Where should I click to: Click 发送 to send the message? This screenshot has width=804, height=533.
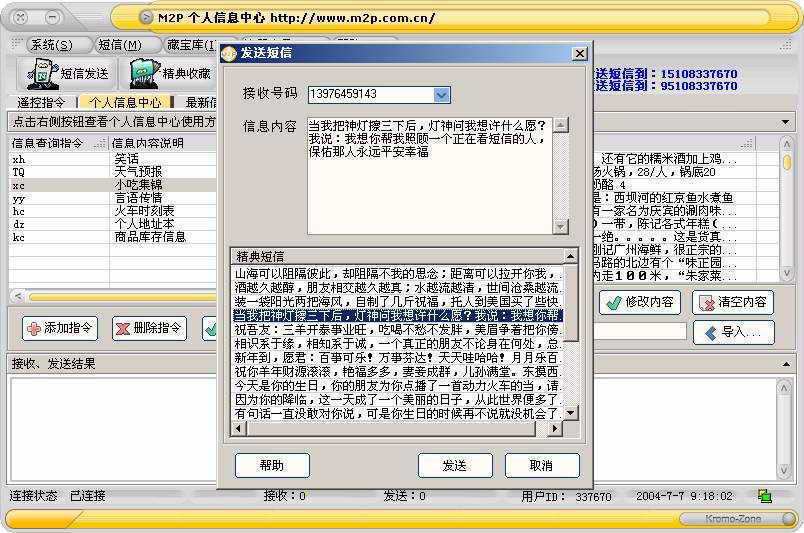pos(455,465)
